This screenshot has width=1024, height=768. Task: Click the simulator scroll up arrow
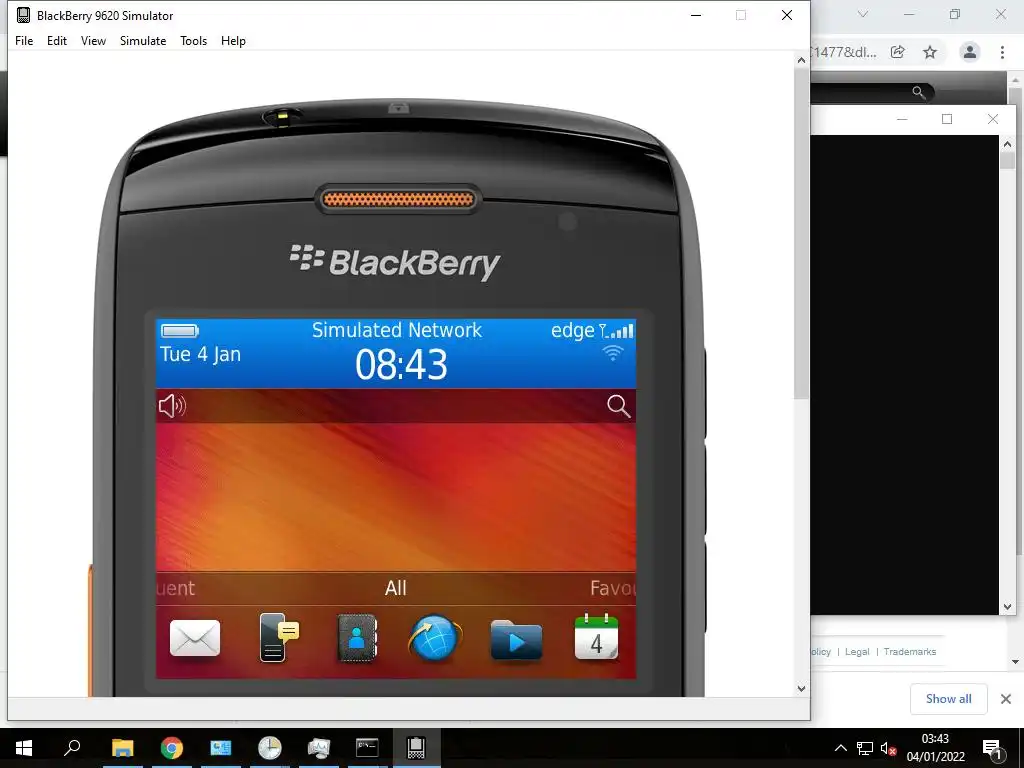[801, 60]
